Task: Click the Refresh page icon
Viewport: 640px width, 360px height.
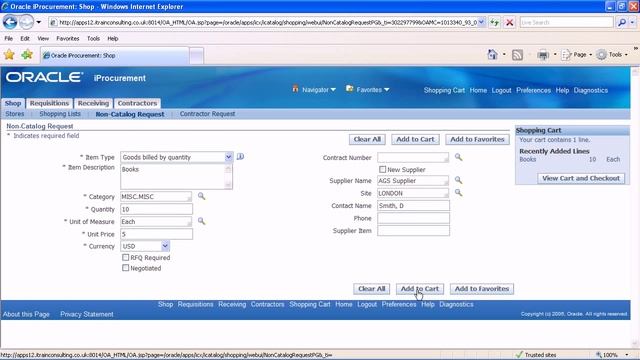Action: (495, 22)
